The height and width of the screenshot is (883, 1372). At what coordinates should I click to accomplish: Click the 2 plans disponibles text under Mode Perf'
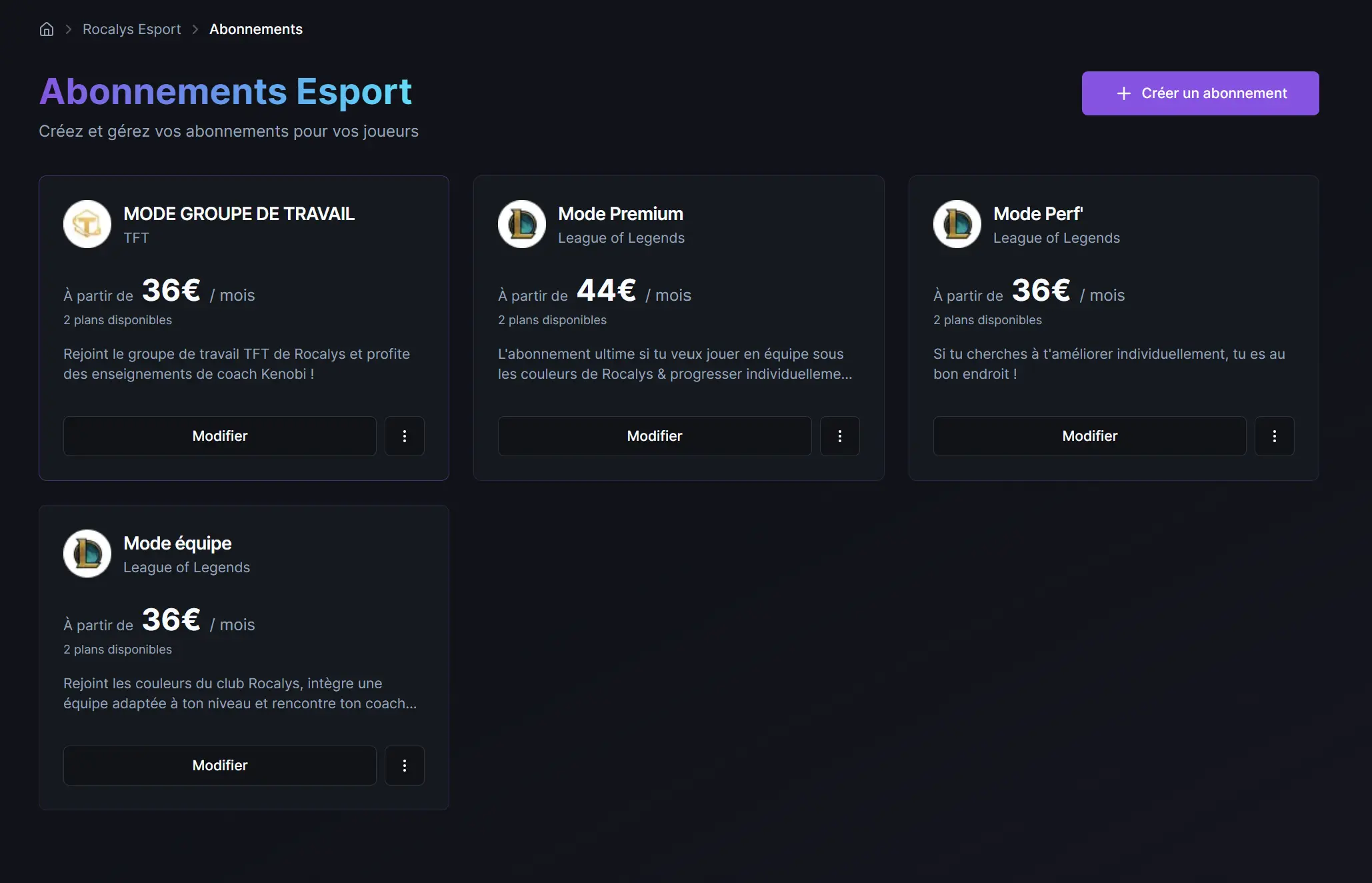[x=987, y=320]
